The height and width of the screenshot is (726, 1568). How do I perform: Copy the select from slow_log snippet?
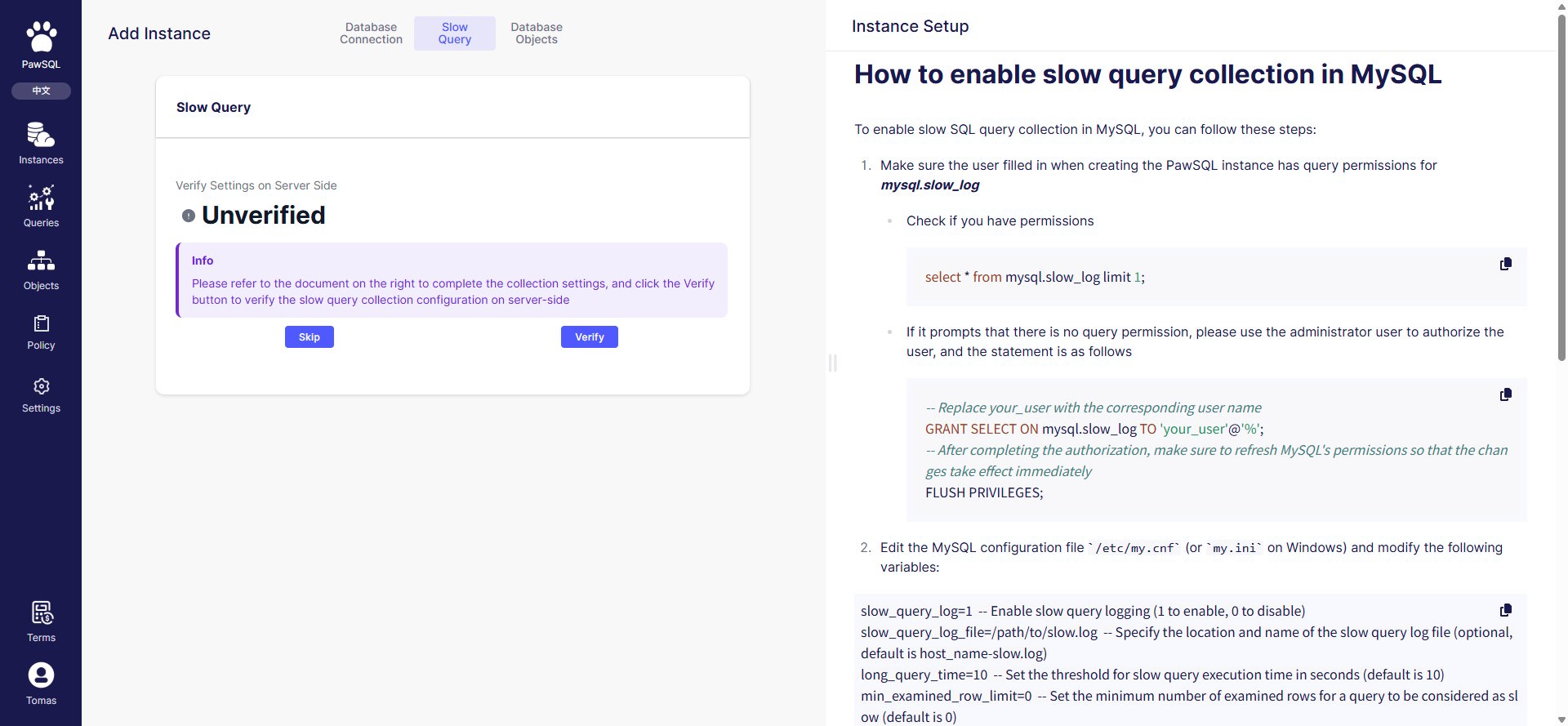click(x=1506, y=264)
